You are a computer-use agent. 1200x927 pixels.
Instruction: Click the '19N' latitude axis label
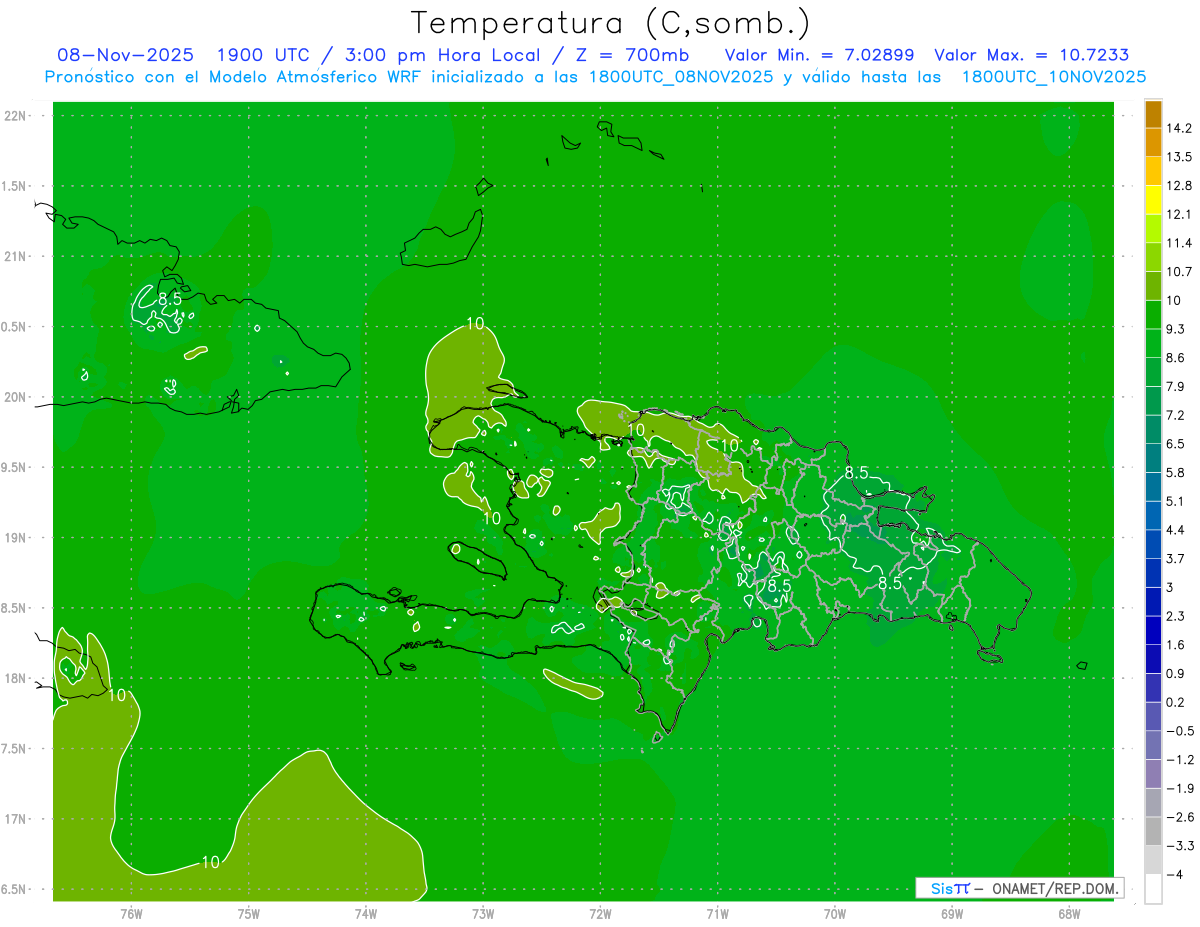tap(17, 538)
